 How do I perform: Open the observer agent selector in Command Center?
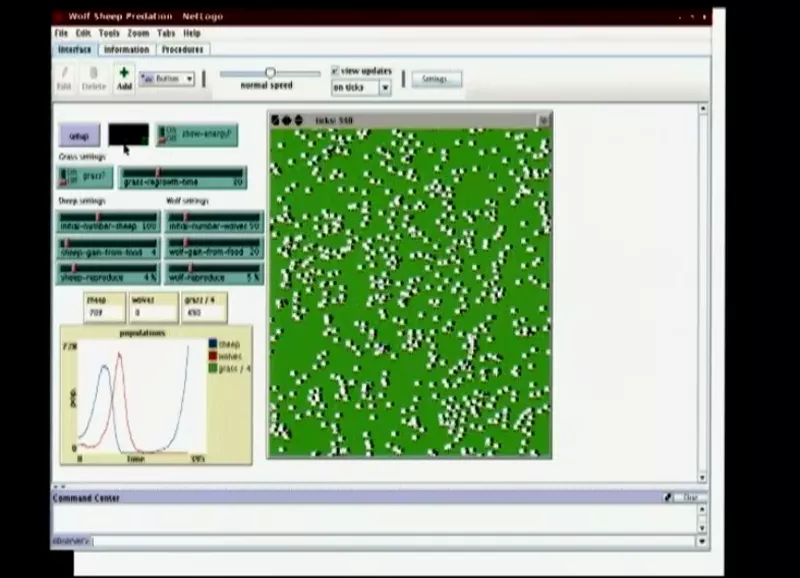point(72,541)
